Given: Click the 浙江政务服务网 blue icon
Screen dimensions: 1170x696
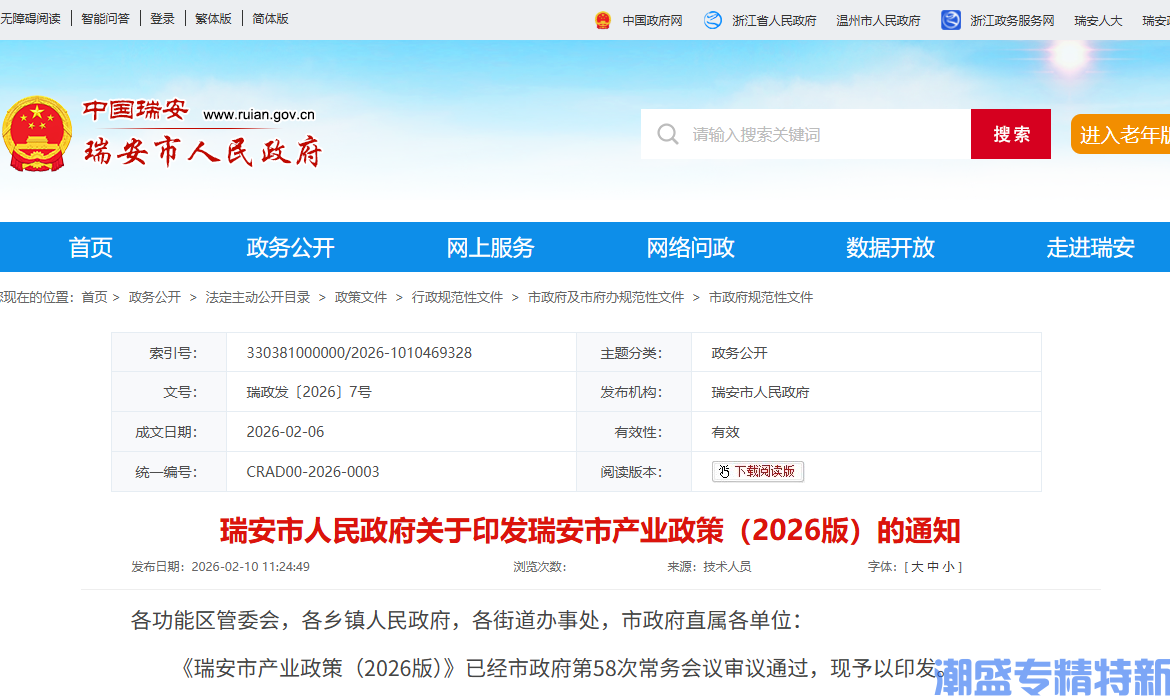Looking at the screenshot, I should pyautogui.click(x=949, y=19).
